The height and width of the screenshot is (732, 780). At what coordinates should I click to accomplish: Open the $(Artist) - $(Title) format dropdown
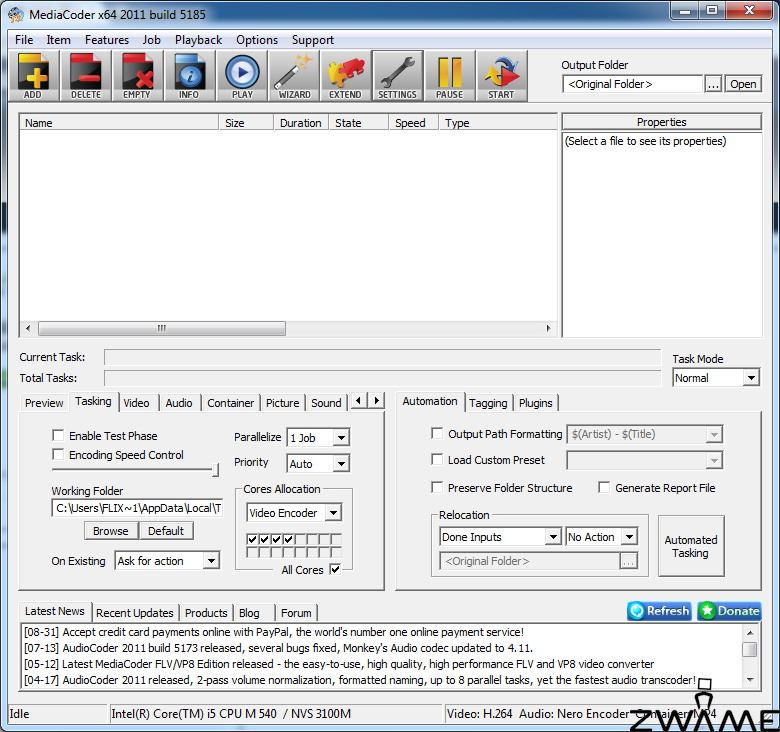tap(714, 434)
